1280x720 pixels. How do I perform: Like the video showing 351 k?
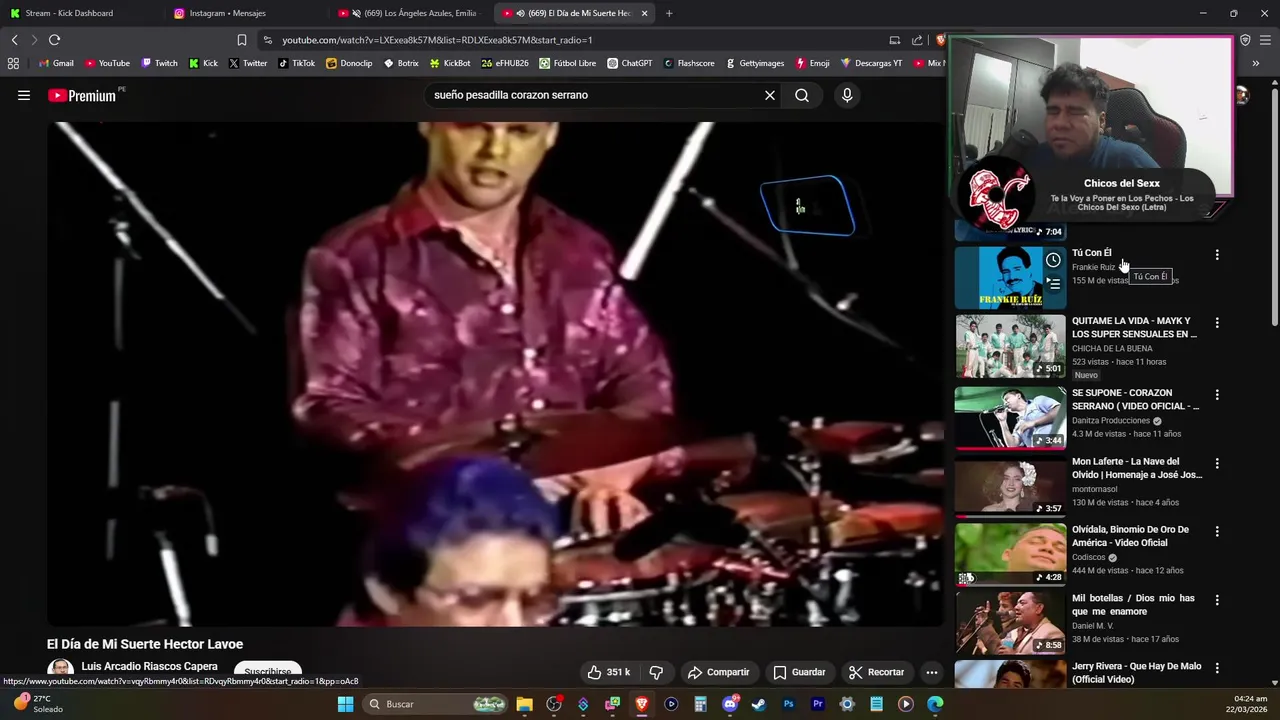(x=608, y=672)
